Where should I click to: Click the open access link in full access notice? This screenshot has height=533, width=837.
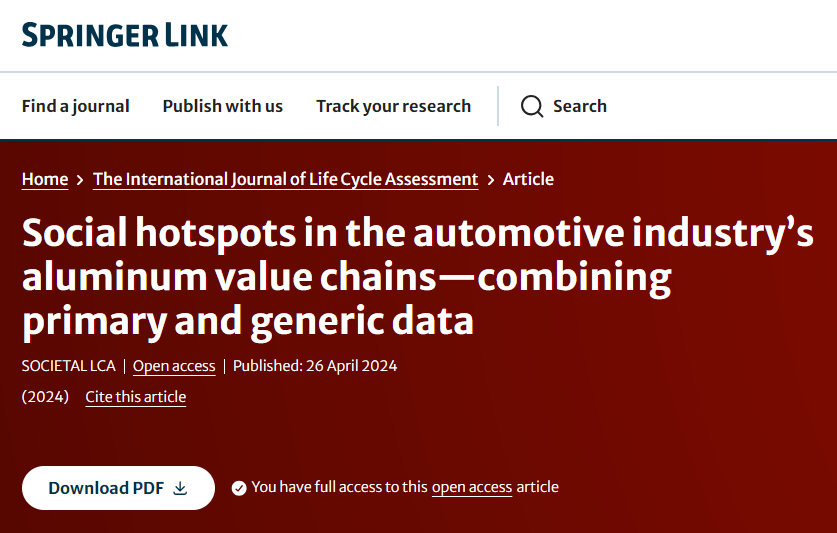(x=472, y=487)
